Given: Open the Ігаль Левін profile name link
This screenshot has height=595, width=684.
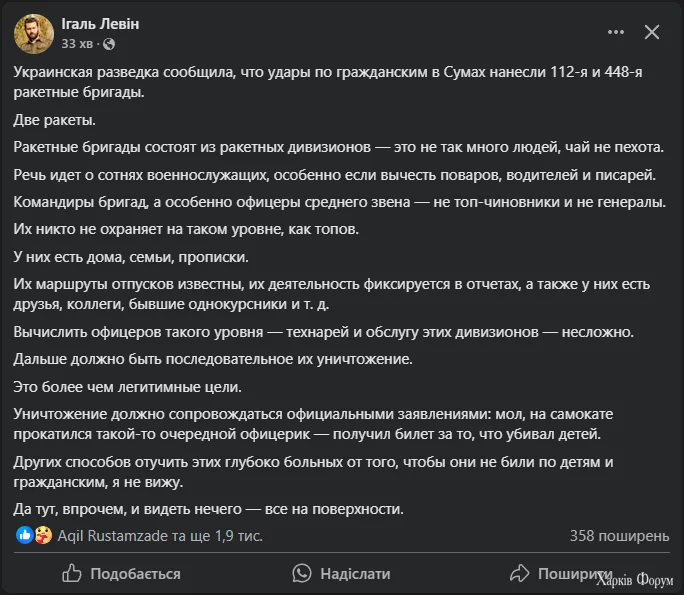Looking at the screenshot, I should pyautogui.click(x=100, y=24).
